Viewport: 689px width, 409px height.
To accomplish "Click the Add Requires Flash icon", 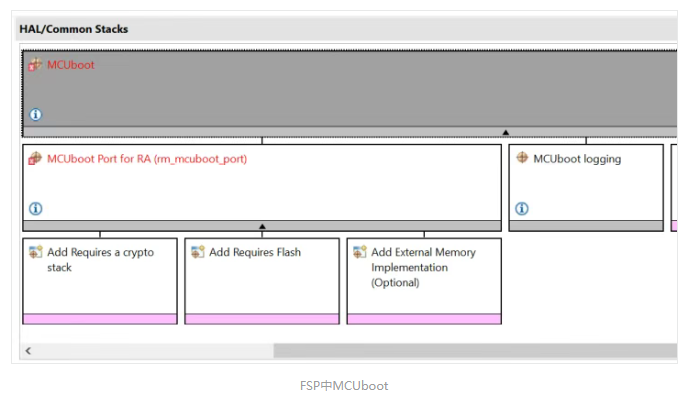I will [198, 252].
